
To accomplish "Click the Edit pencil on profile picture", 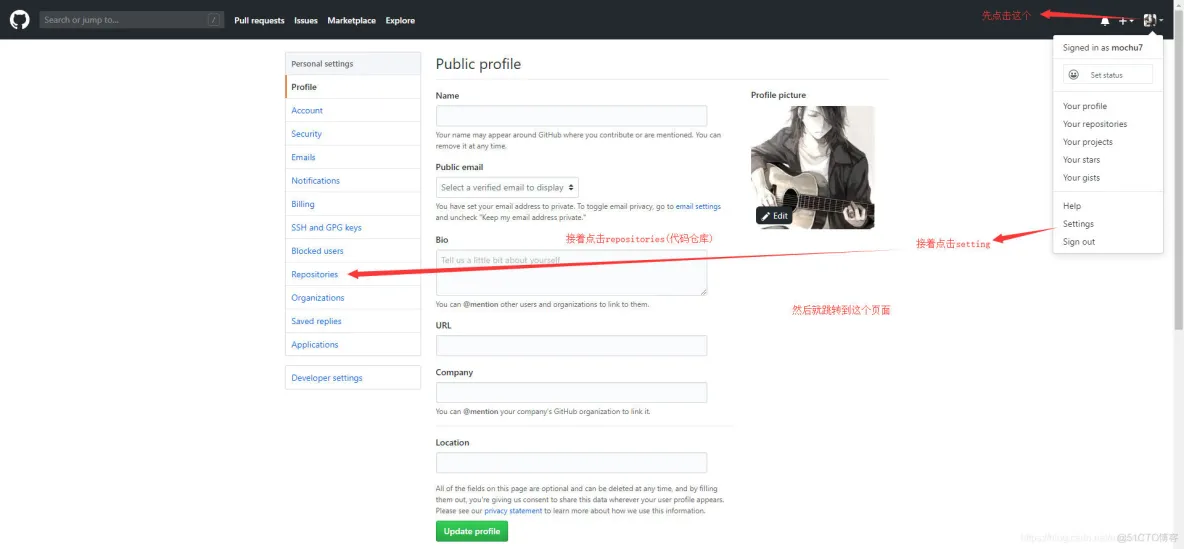I will [x=774, y=216].
